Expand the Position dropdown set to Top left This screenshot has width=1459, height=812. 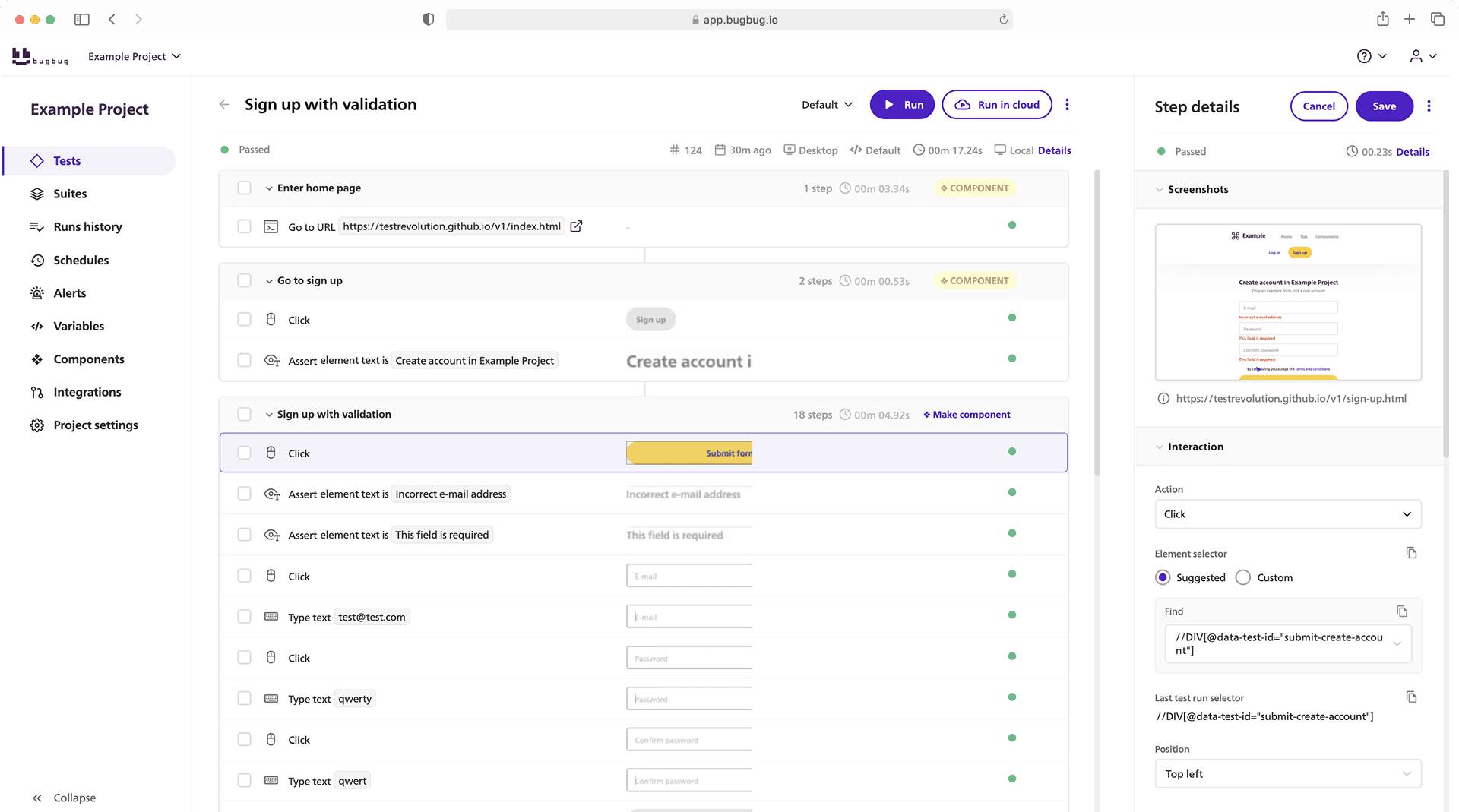1287,774
